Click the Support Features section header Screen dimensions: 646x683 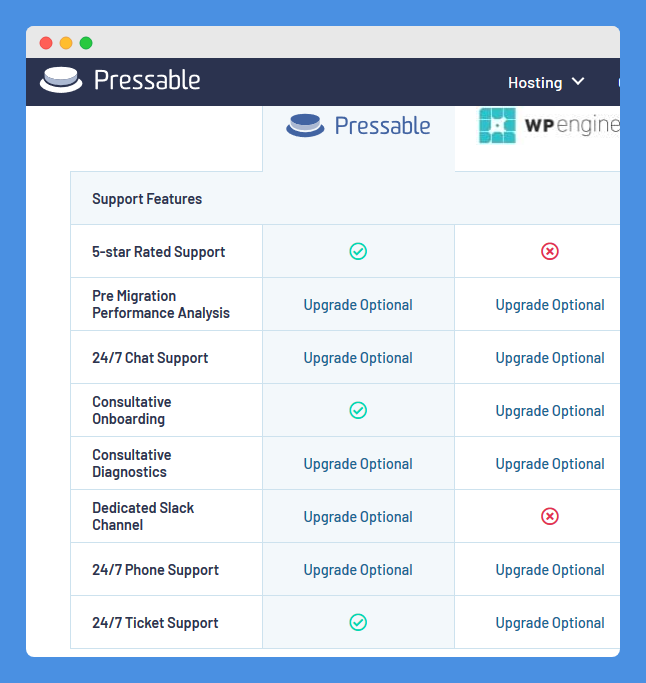pos(147,199)
